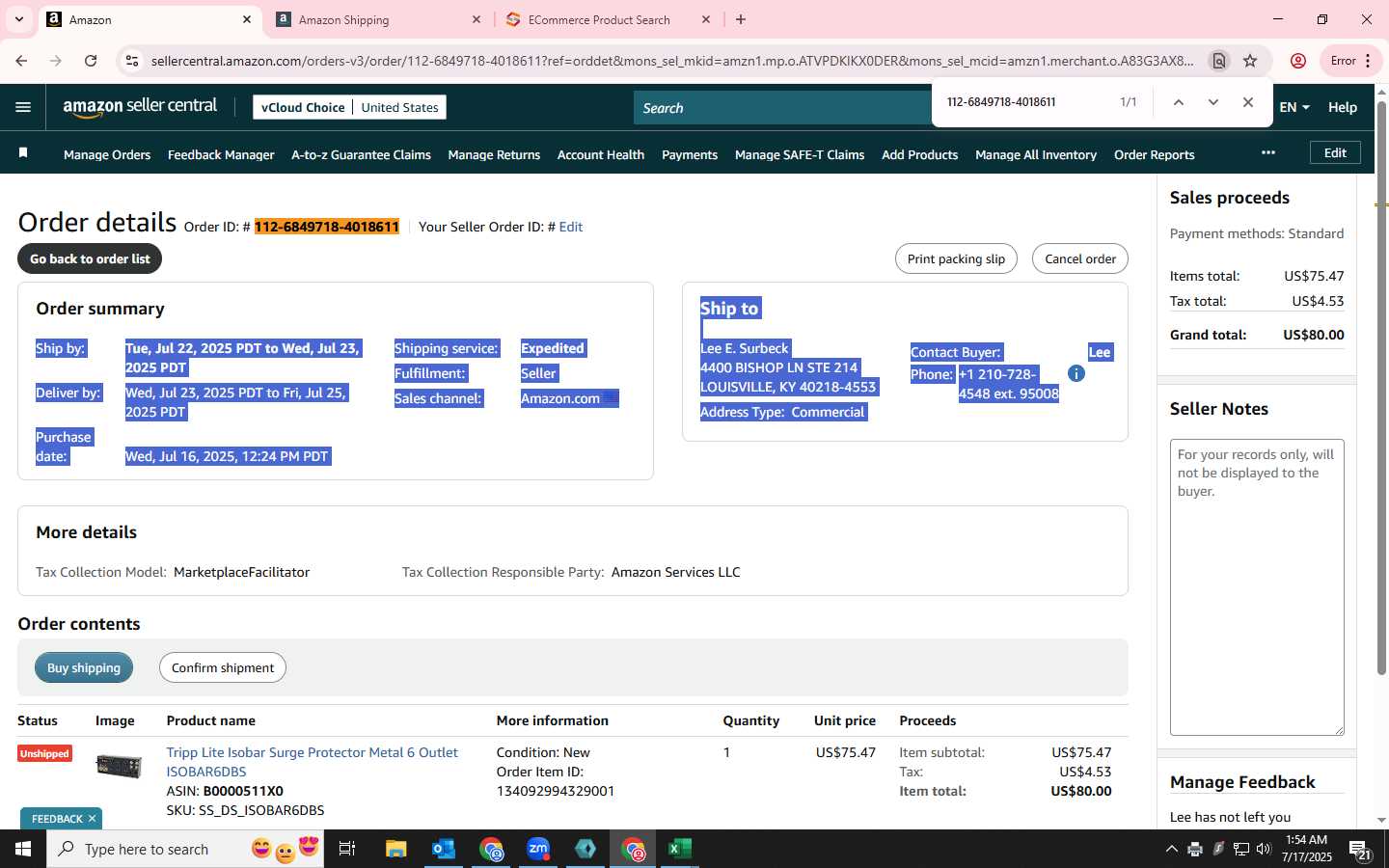1389x868 pixels.
Task: Open the EN language dropdown
Action: pos(1294,107)
